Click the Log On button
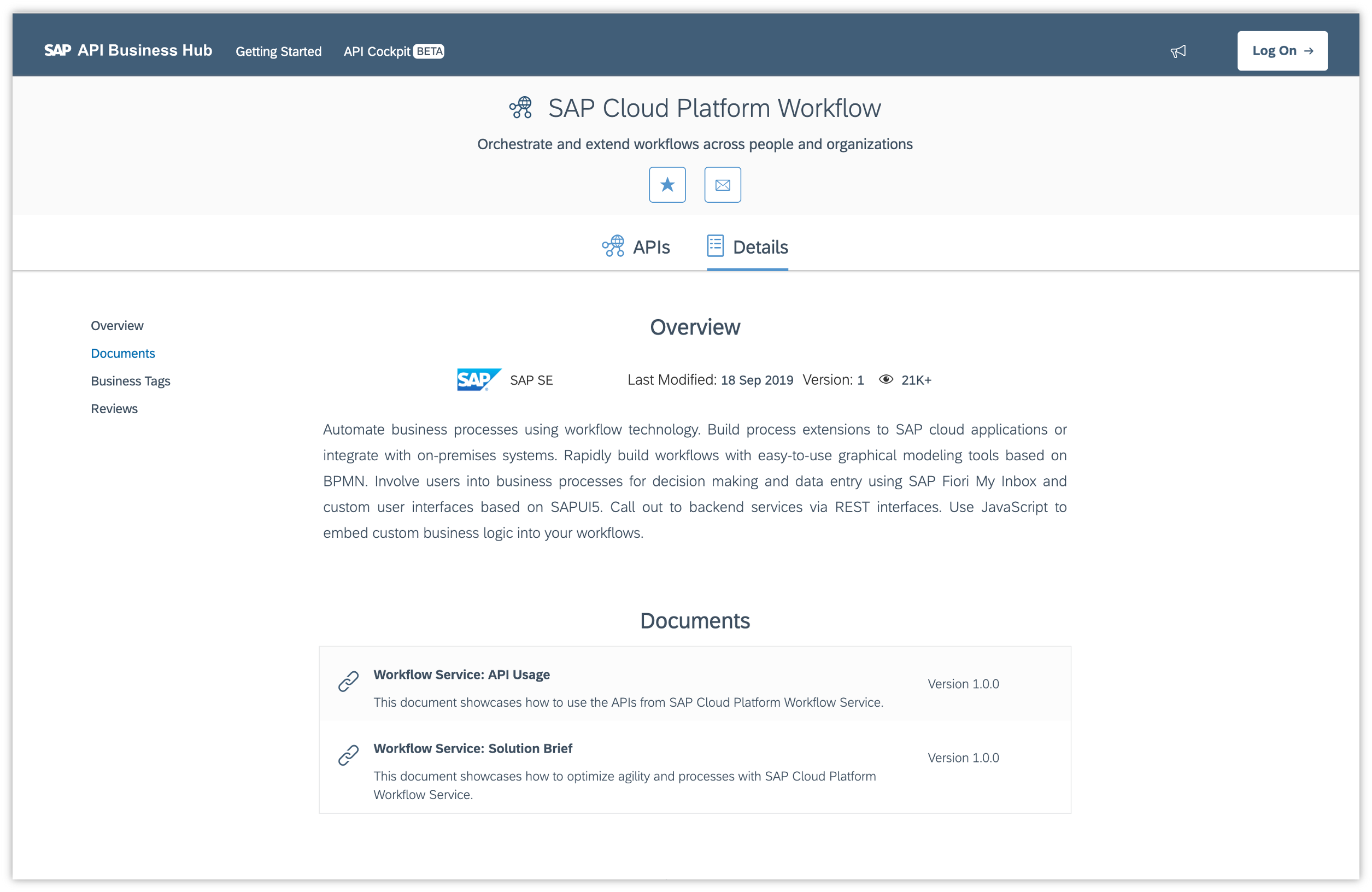Viewport: 1372px width, 892px height. pyautogui.click(x=1282, y=50)
